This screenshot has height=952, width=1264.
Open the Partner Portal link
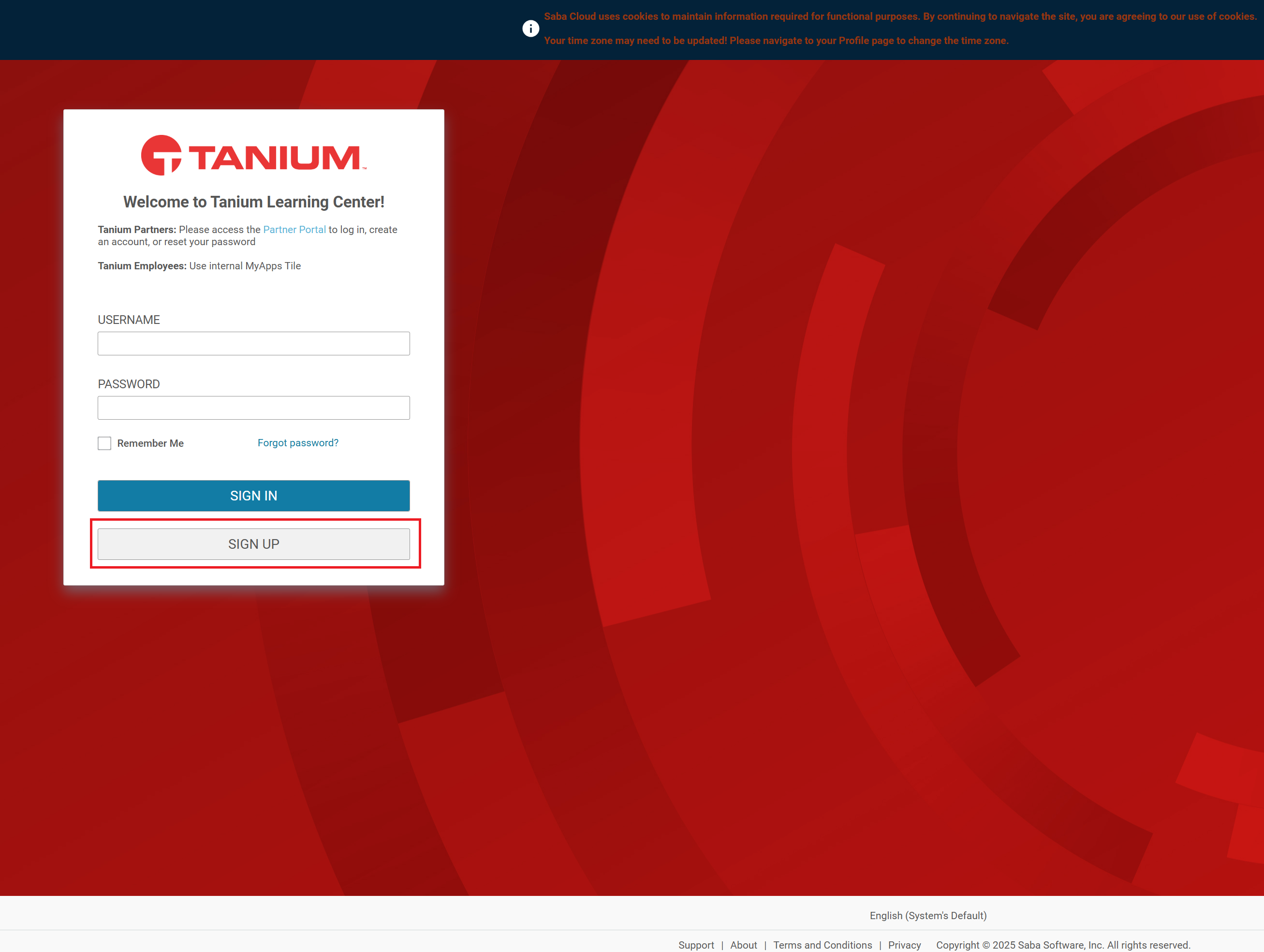pos(294,229)
